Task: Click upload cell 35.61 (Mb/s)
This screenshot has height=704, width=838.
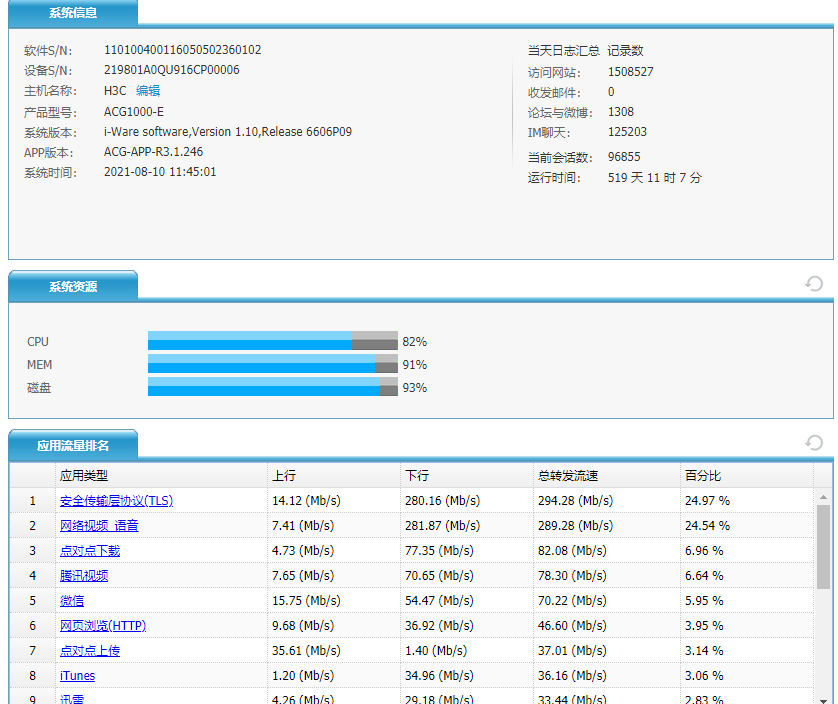Action: (x=306, y=651)
